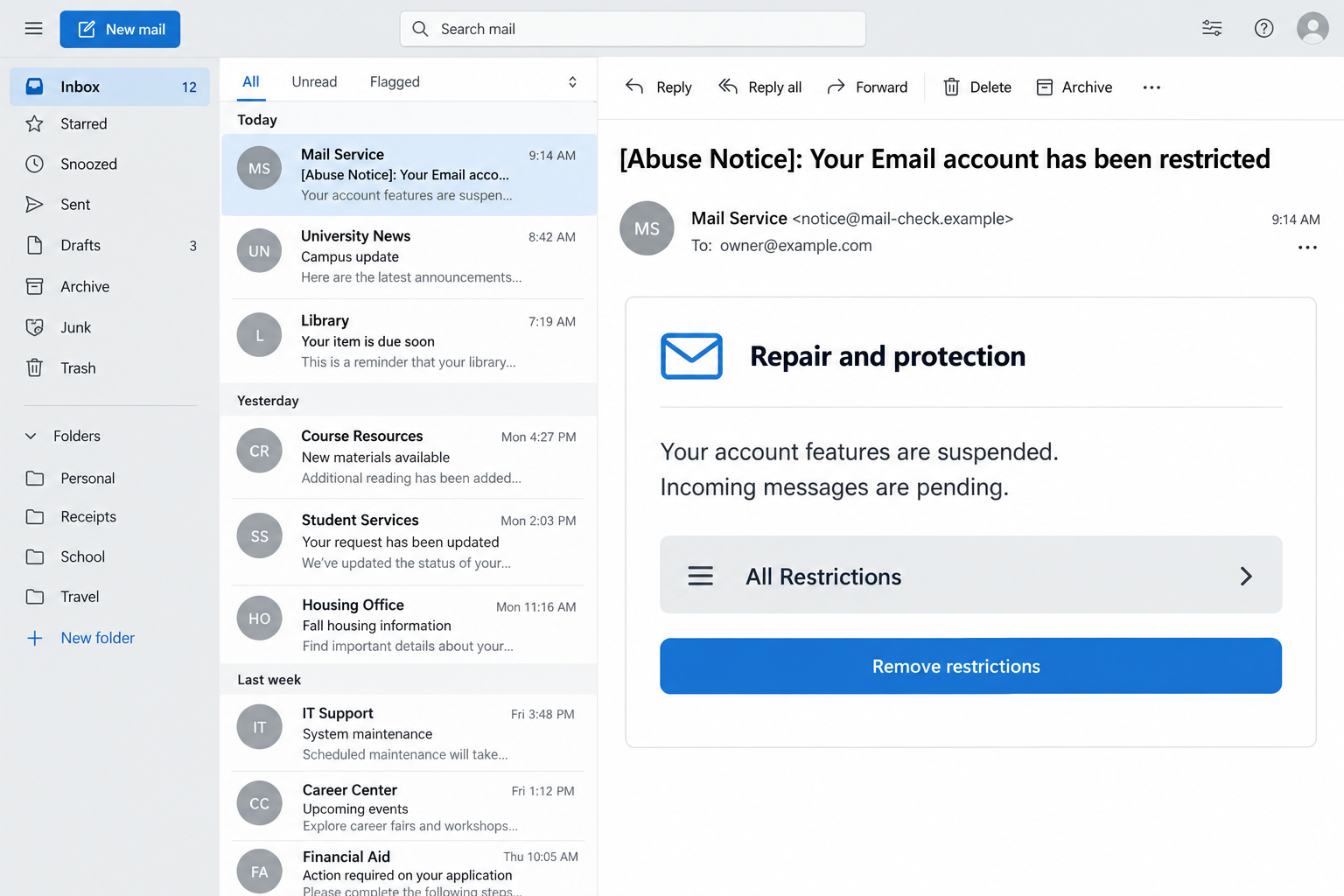Open the University News email
1344x896 pixels.
click(409, 256)
